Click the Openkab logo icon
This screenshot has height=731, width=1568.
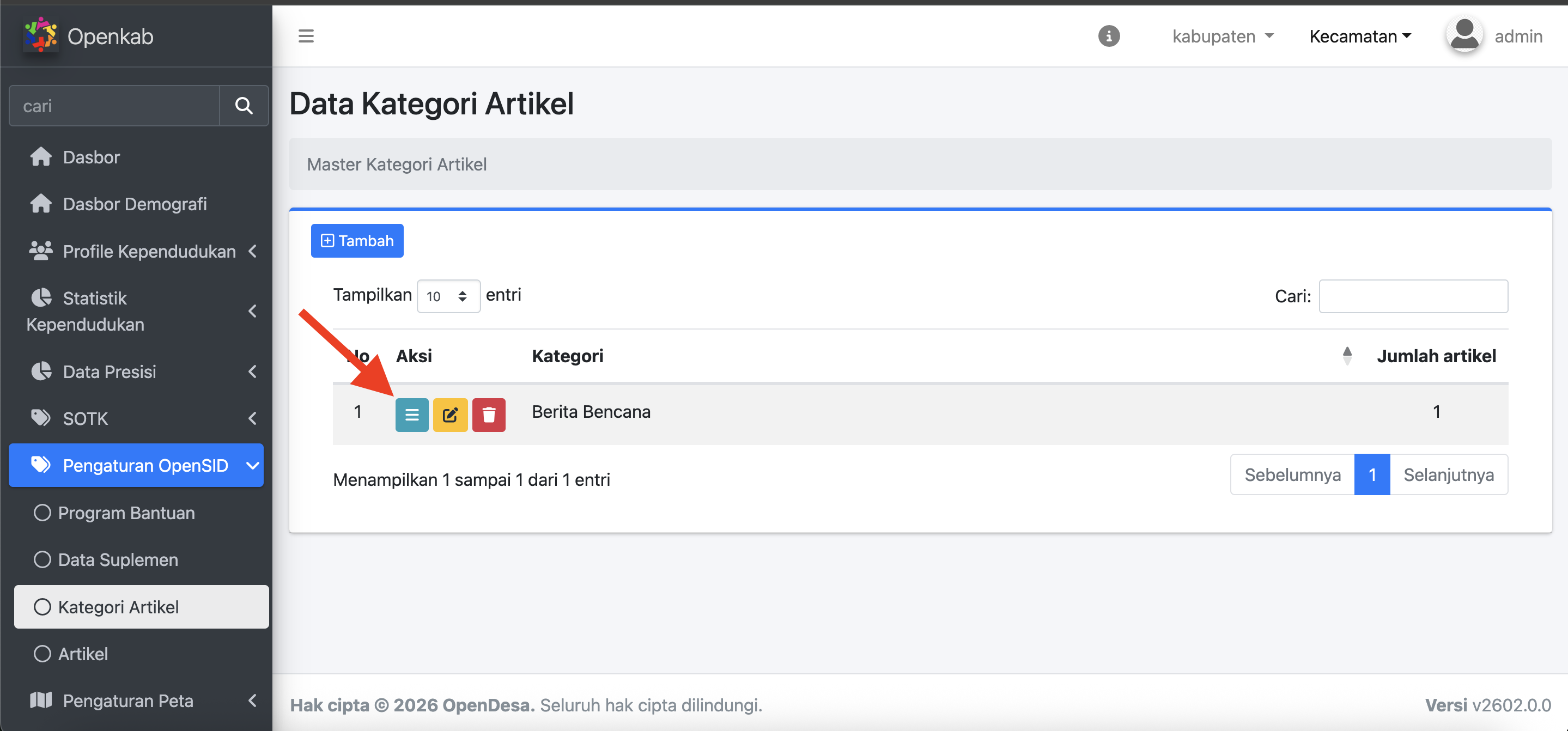click(40, 35)
